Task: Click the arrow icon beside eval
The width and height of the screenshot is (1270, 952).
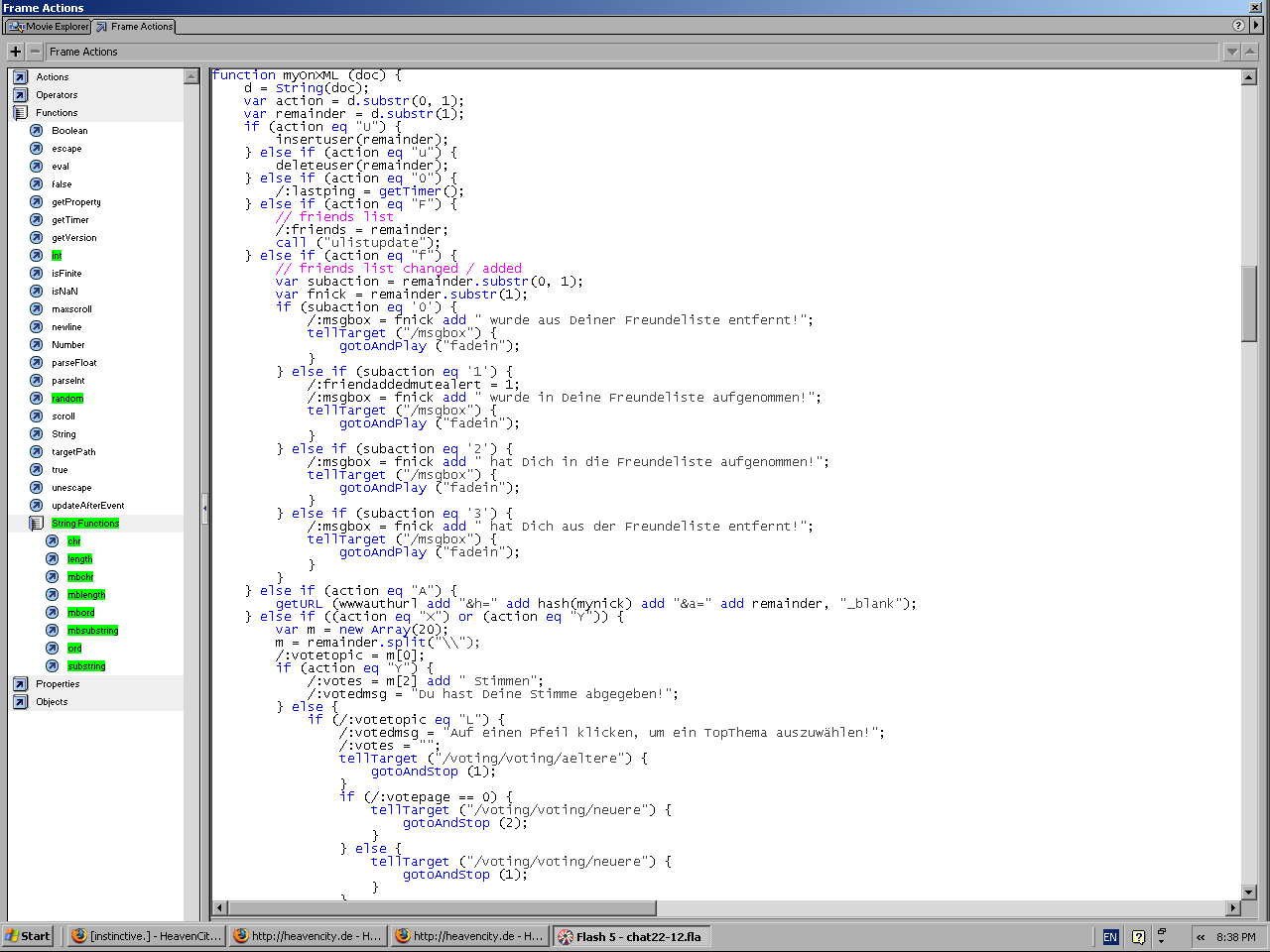Action: coord(37,167)
